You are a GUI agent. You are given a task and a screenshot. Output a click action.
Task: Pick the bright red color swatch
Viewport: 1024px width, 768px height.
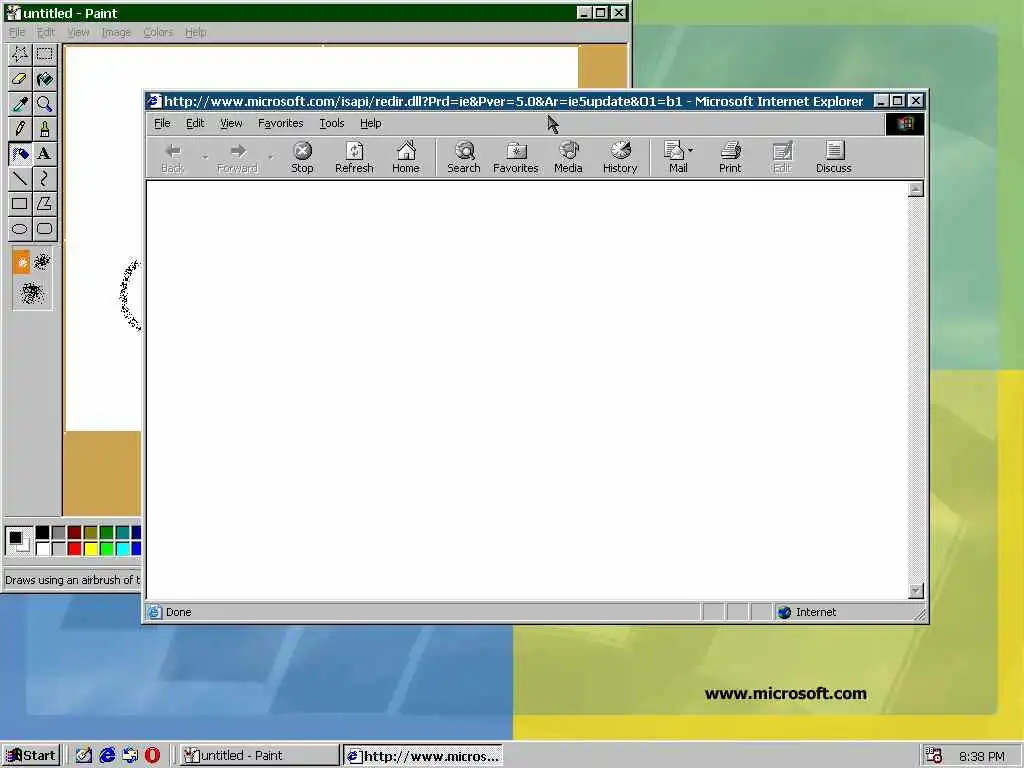pyautogui.click(x=74, y=549)
